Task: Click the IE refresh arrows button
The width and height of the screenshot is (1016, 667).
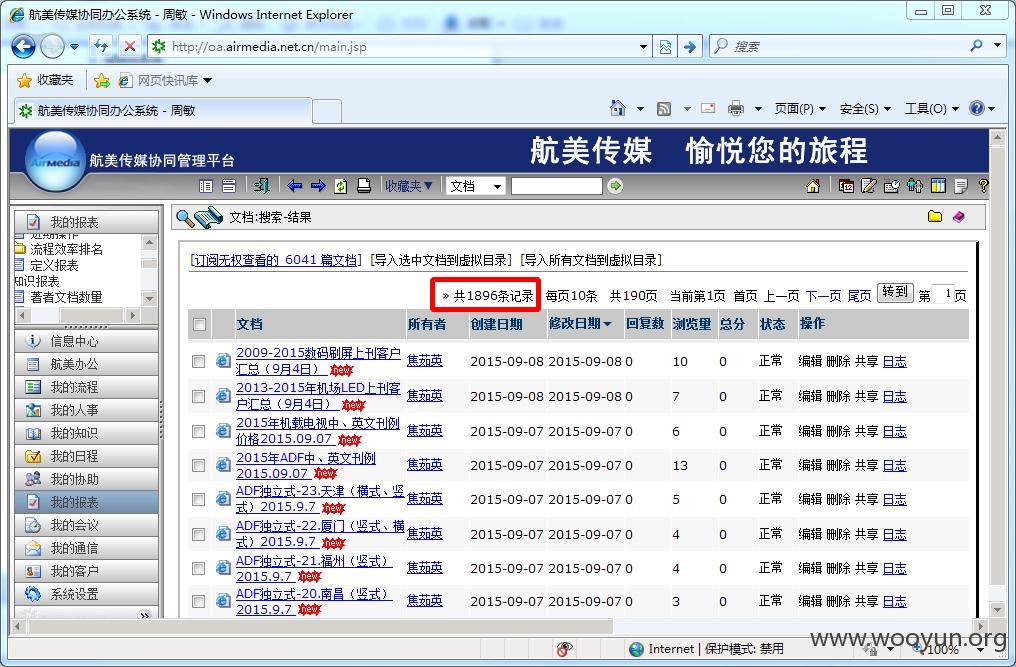Action: click(x=102, y=47)
